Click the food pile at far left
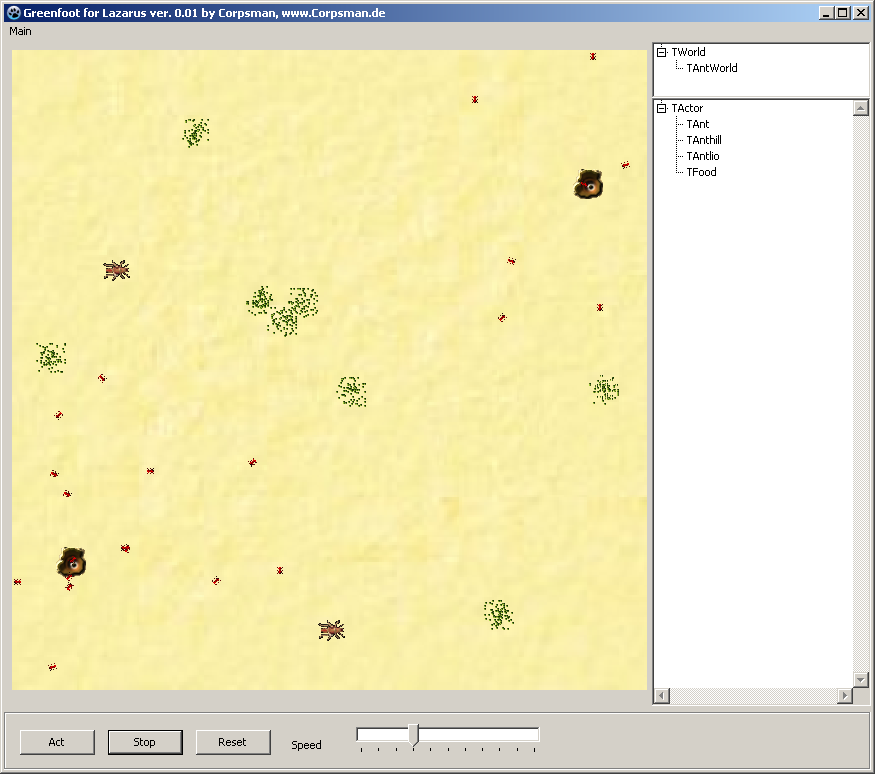875x774 pixels. pos(51,358)
